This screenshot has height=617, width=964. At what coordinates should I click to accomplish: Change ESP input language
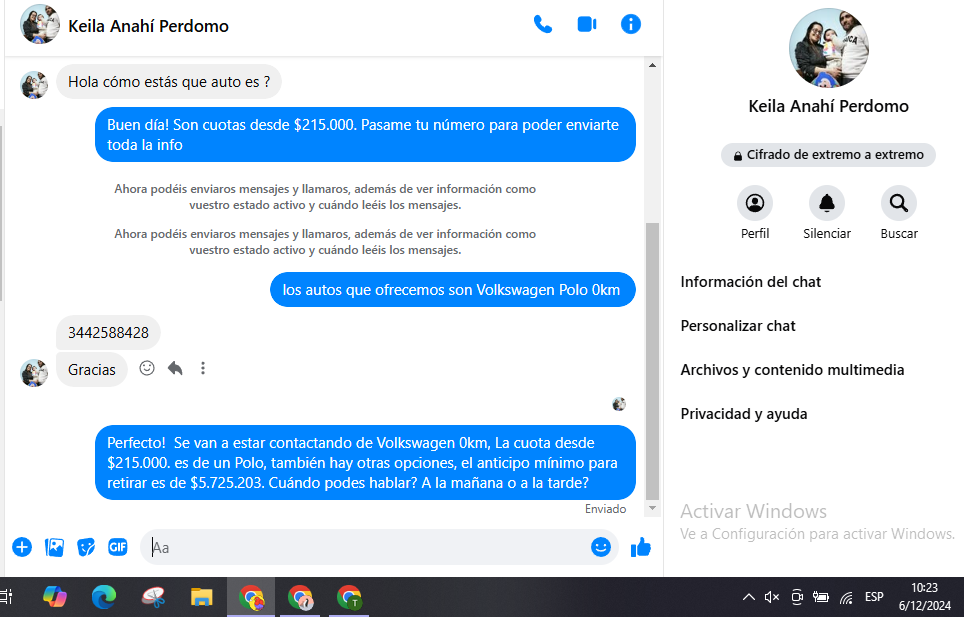pyautogui.click(x=874, y=597)
